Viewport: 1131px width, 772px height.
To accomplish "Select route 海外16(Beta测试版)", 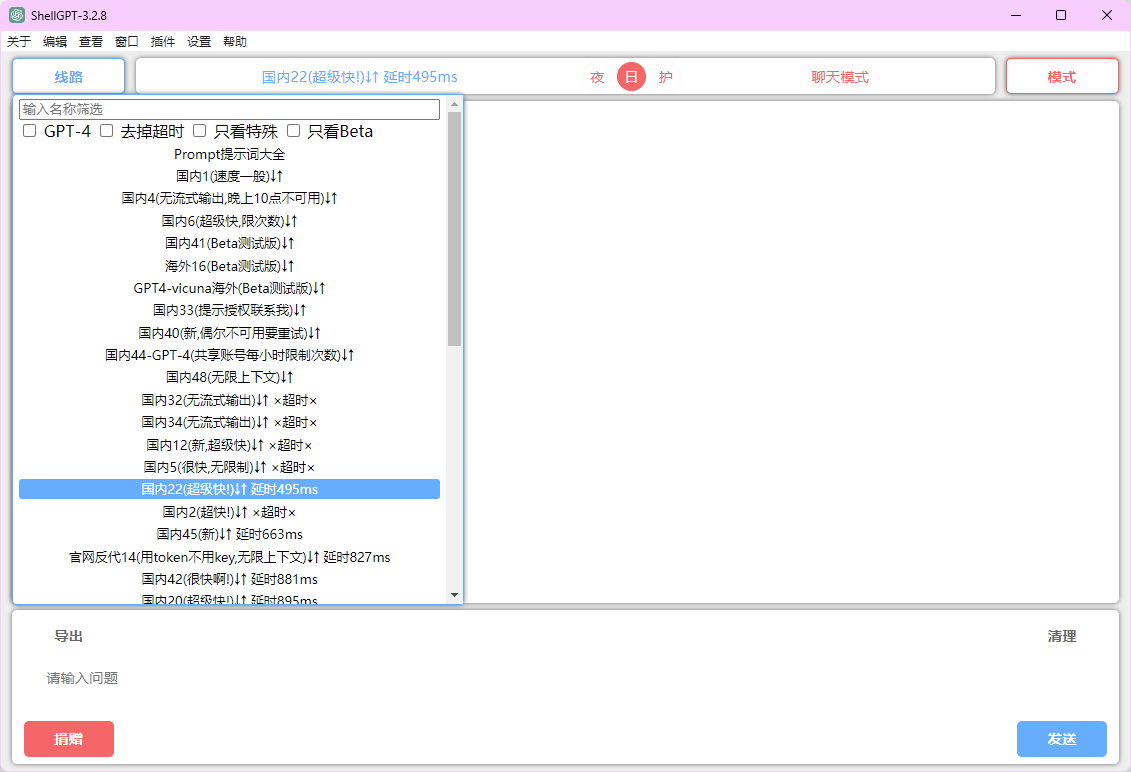I will pyautogui.click(x=229, y=266).
